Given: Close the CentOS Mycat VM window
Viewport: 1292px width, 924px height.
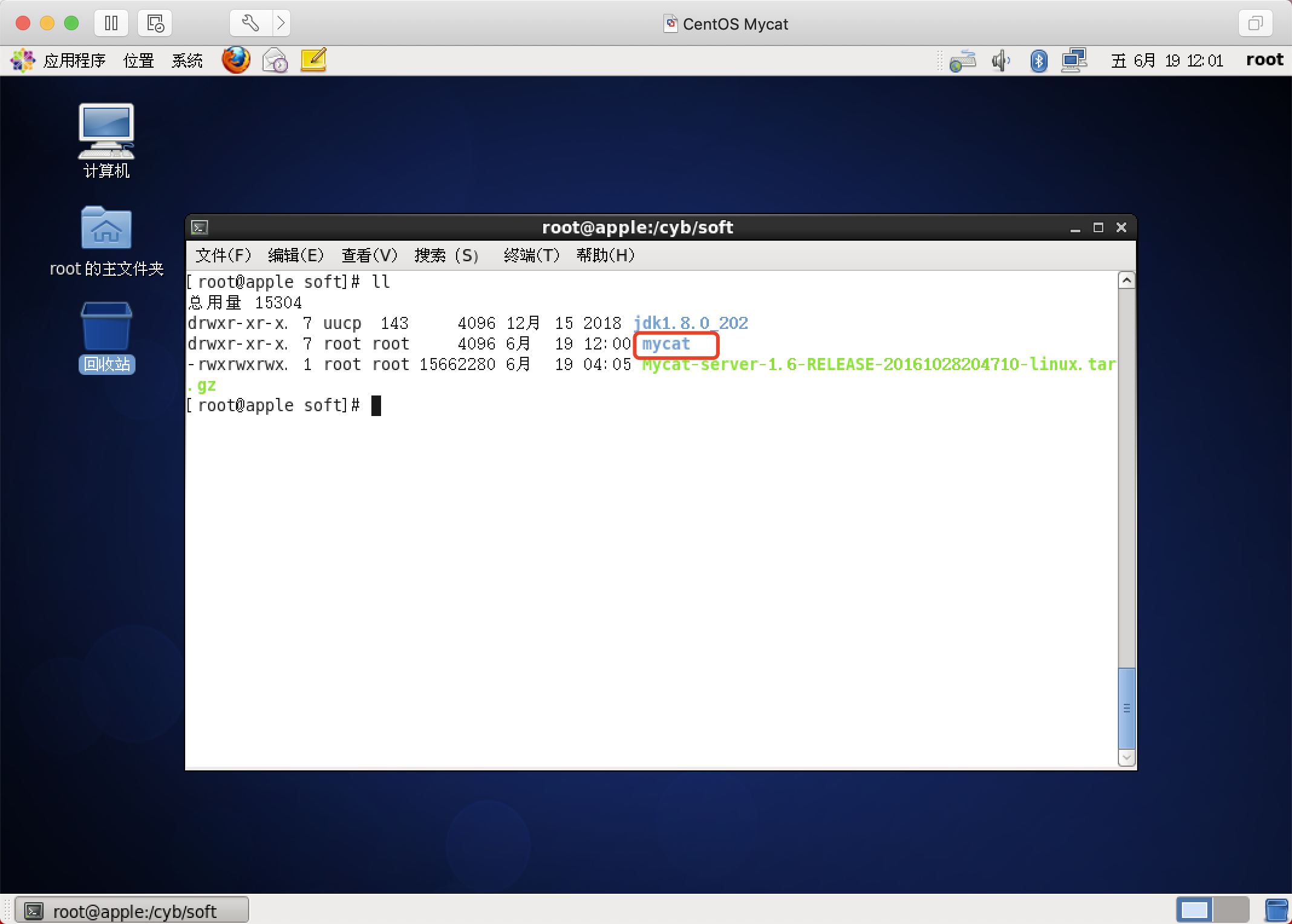Looking at the screenshot, I should (x=23, y=24).
